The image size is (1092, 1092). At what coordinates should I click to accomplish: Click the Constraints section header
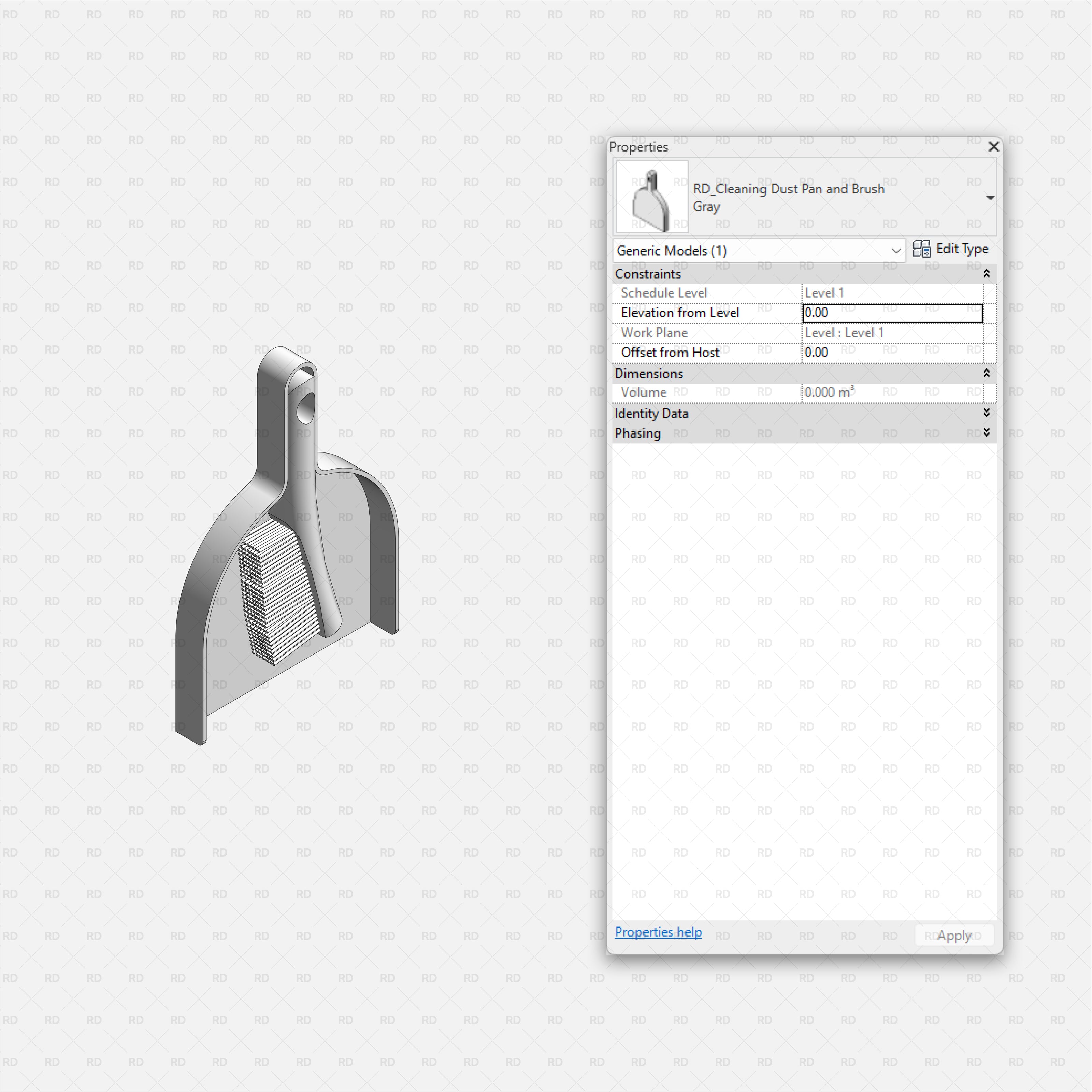(648, 274)
